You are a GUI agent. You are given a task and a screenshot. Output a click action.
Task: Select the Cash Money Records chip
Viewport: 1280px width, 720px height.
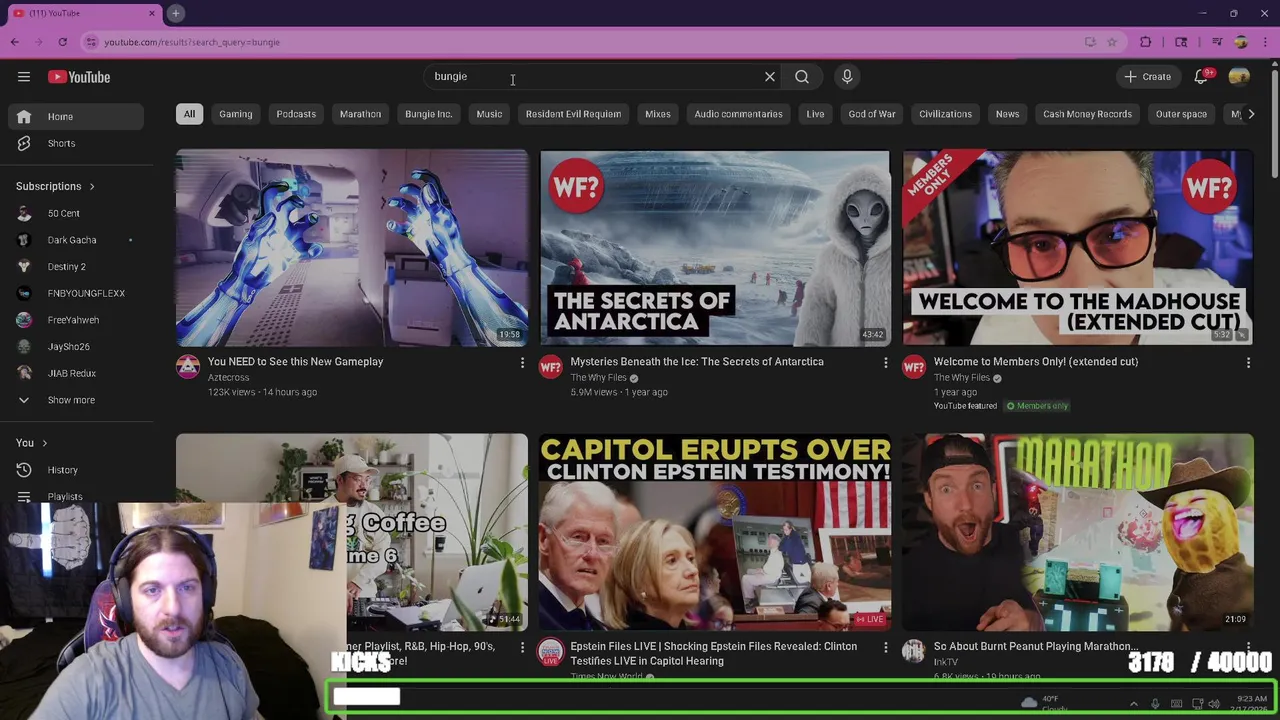click(1087, 114)
